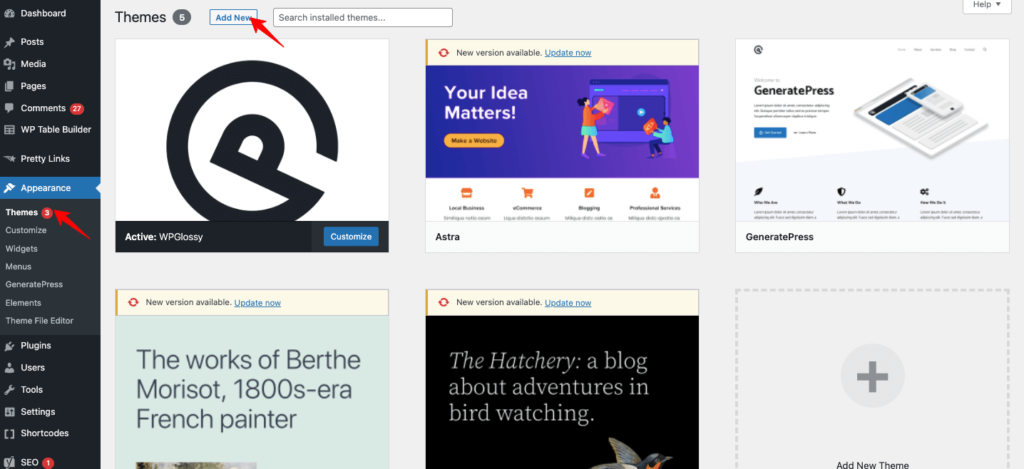Click the Comments speech bubble icon
The width and height of the screenshot is (1024, 469).
tap(9, 108)
